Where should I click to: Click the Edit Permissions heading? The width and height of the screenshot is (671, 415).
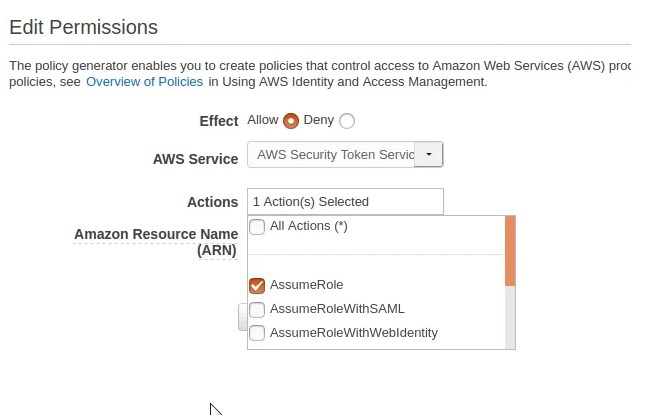coord(83,27)
